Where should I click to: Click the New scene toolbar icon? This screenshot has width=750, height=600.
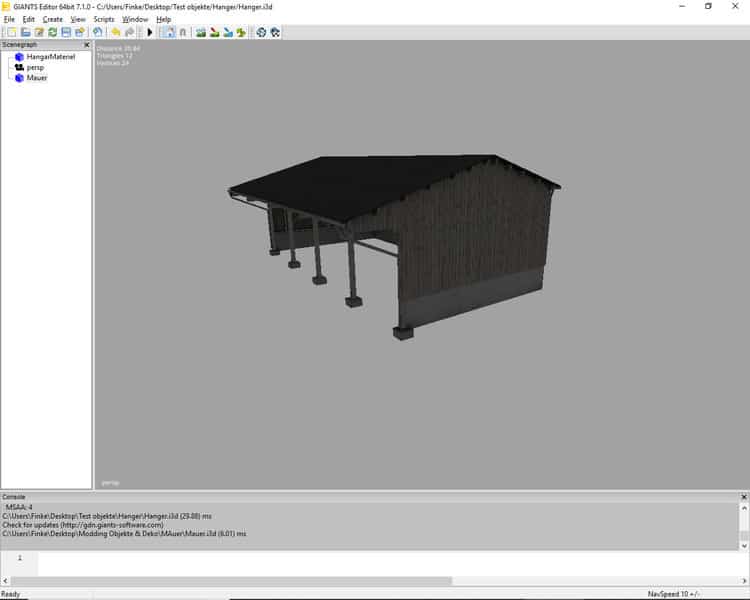(11, 32)
